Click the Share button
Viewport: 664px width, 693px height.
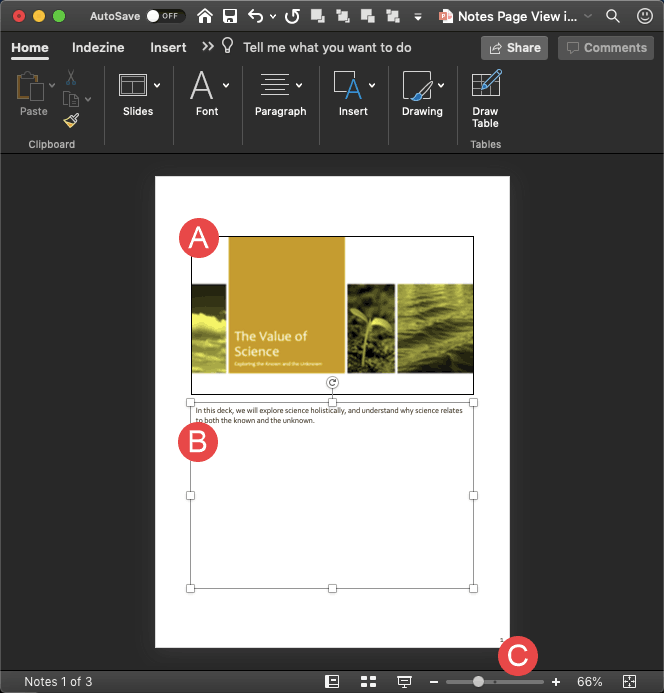515,48
